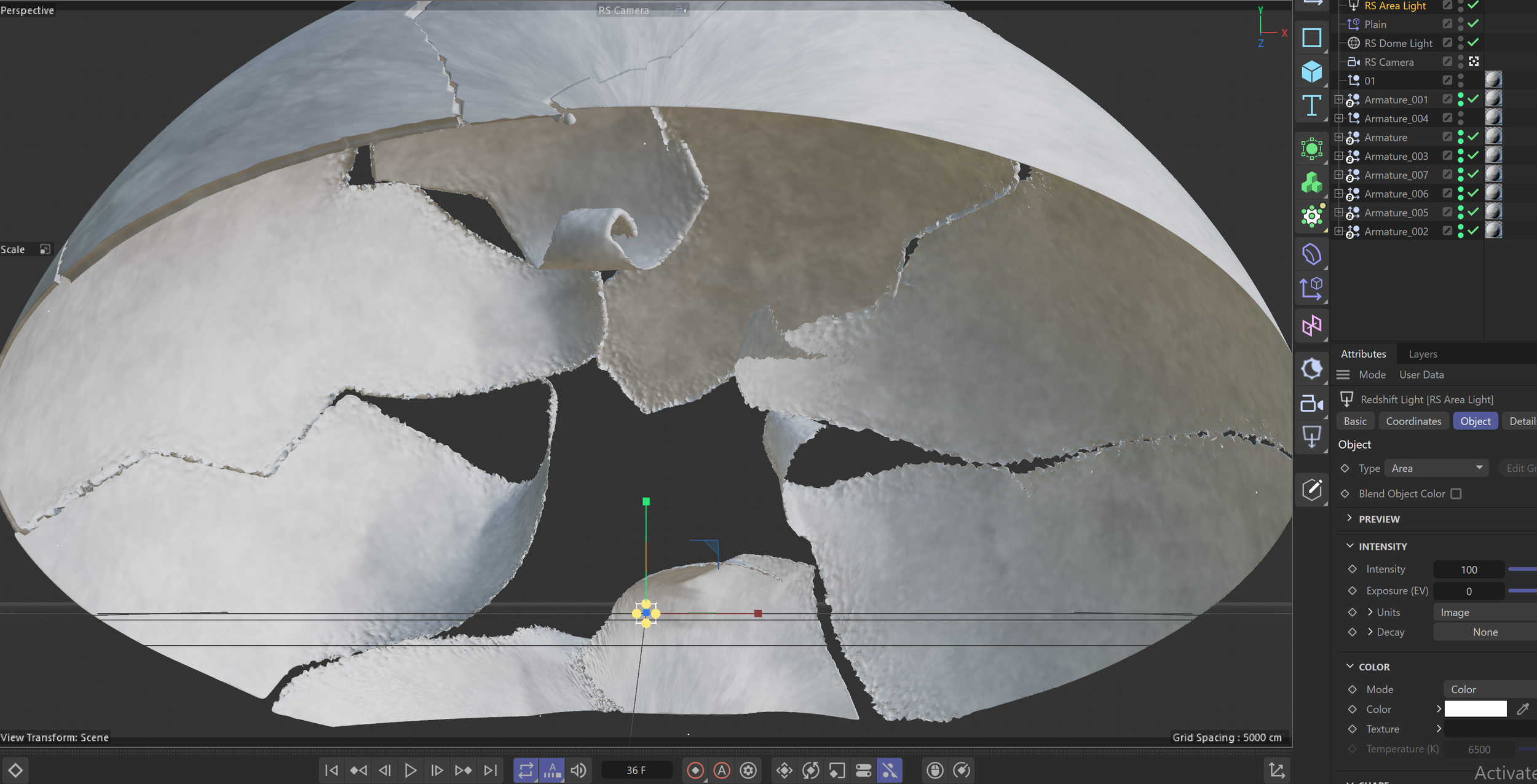Collapse the COLOR section
The height and width of the screenshot is (784, 1537).
pos(1349,666)
